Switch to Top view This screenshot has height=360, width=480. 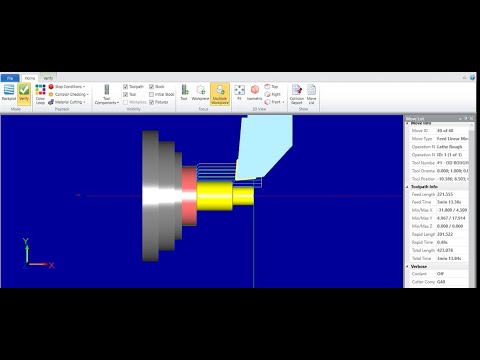point(271,87)
